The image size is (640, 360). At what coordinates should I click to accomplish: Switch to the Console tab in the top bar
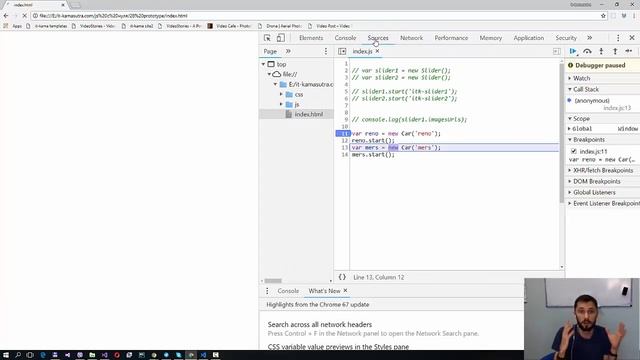(x=345, y=38)
